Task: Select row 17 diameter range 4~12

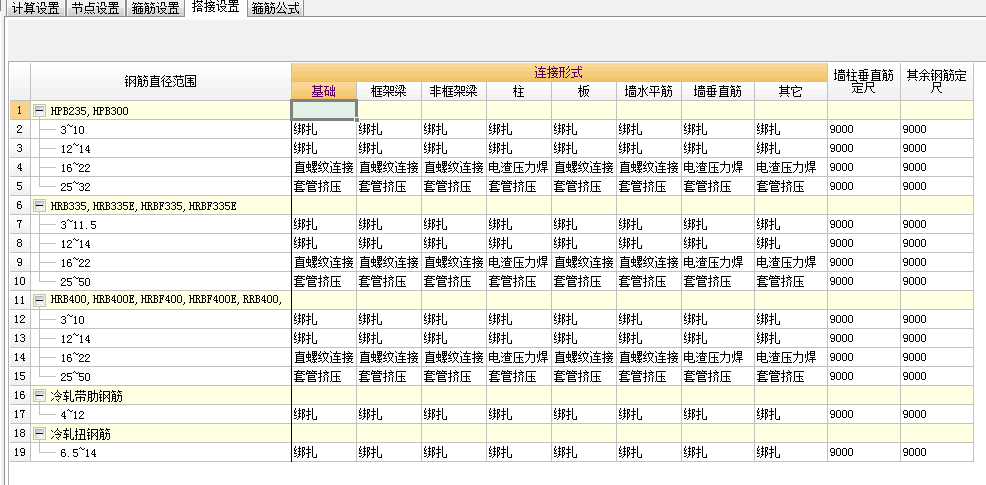Action: pyautogui.click(x=160, y=415)
